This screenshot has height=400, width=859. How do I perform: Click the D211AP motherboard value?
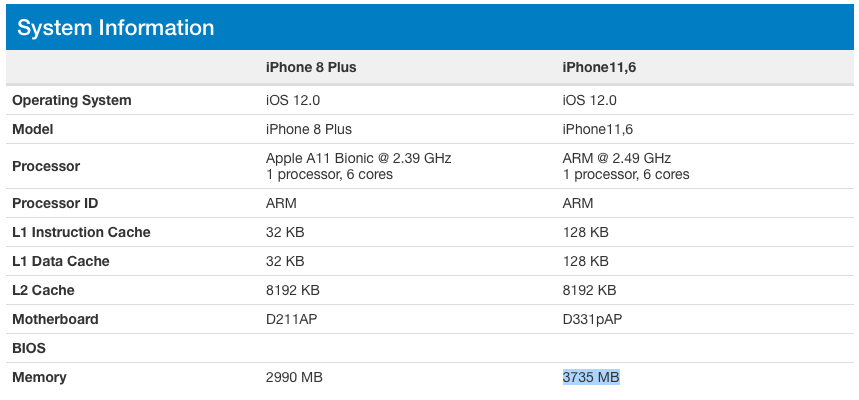pyautogui.click(x=293, y=319)
